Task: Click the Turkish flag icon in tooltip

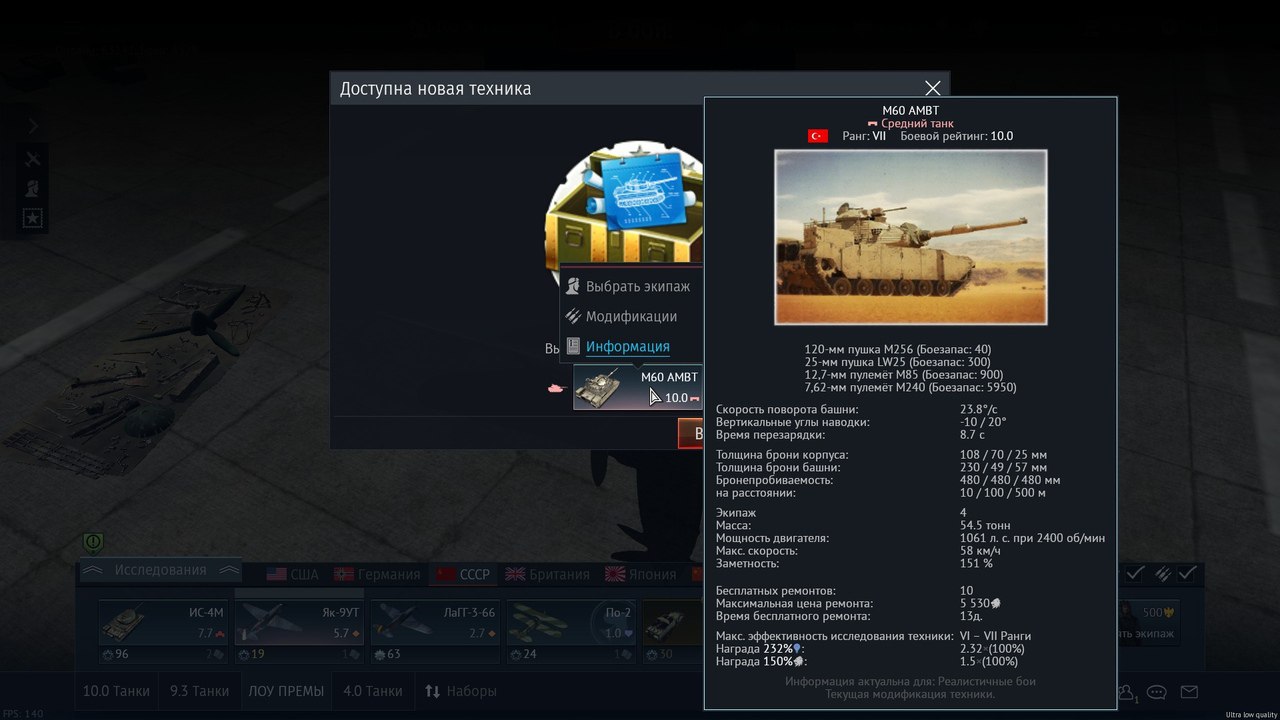Action: [818, 136]
